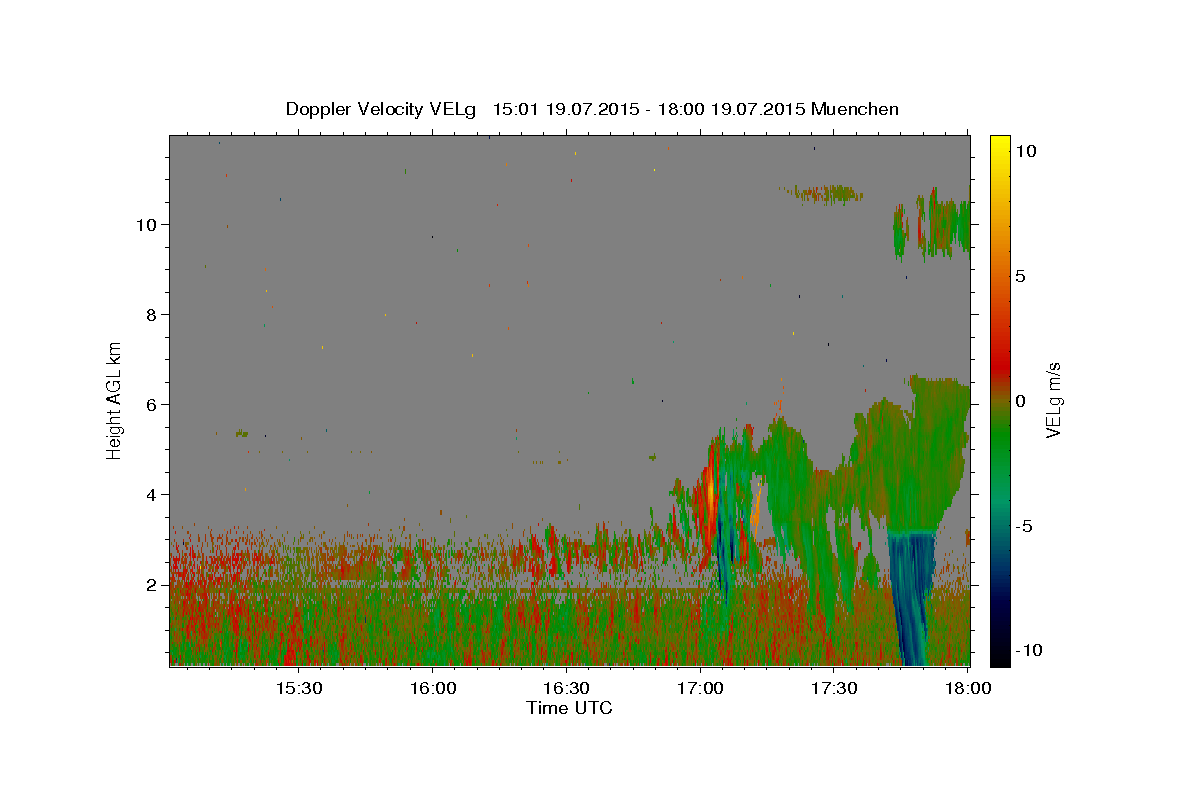Click the thin cloud streak near 17:25 at 10.7 km
This screenshot has height=800, width=1200.
pos(822,193)
